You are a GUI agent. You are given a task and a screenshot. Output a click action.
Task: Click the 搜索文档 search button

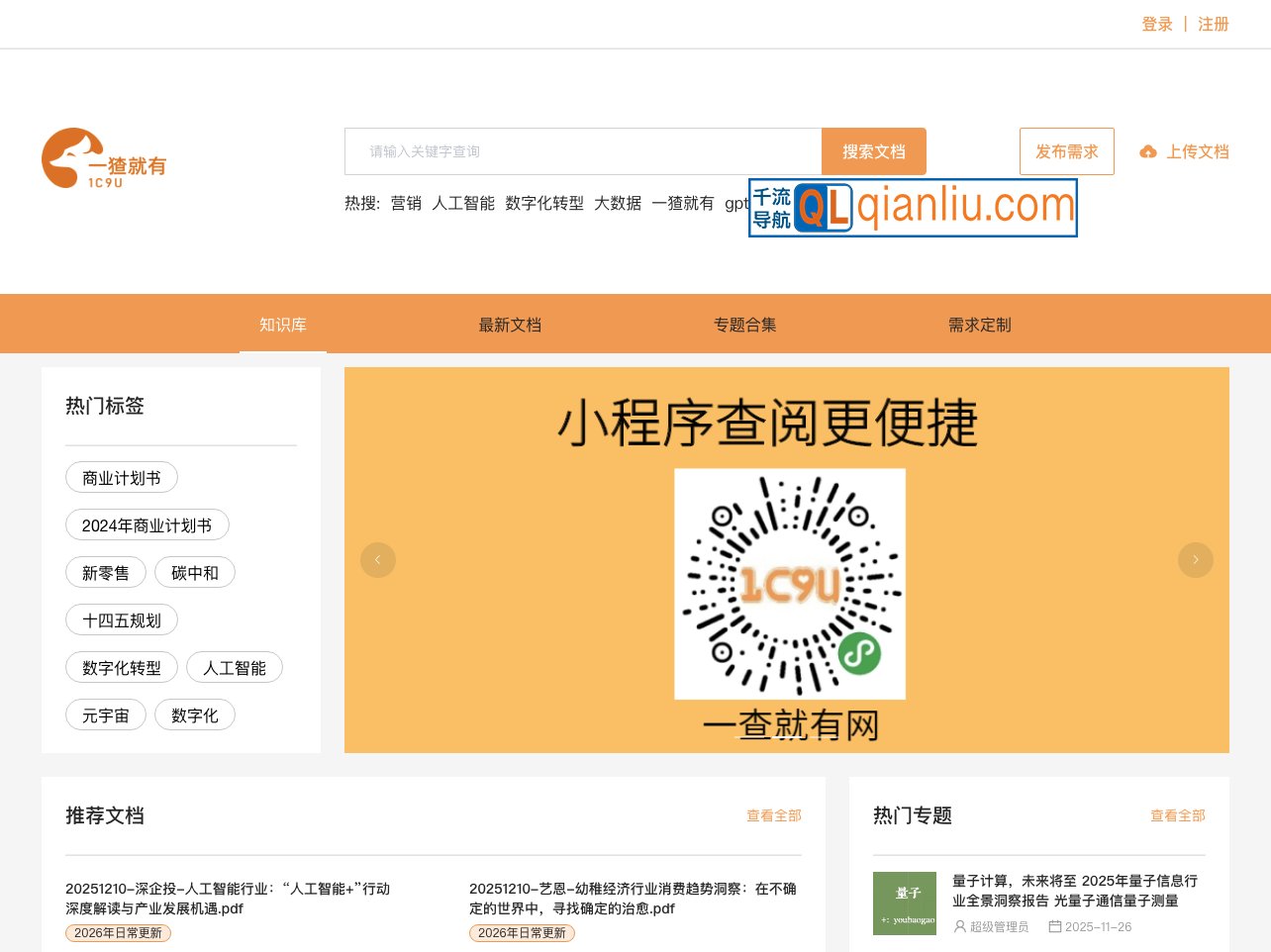873,151
